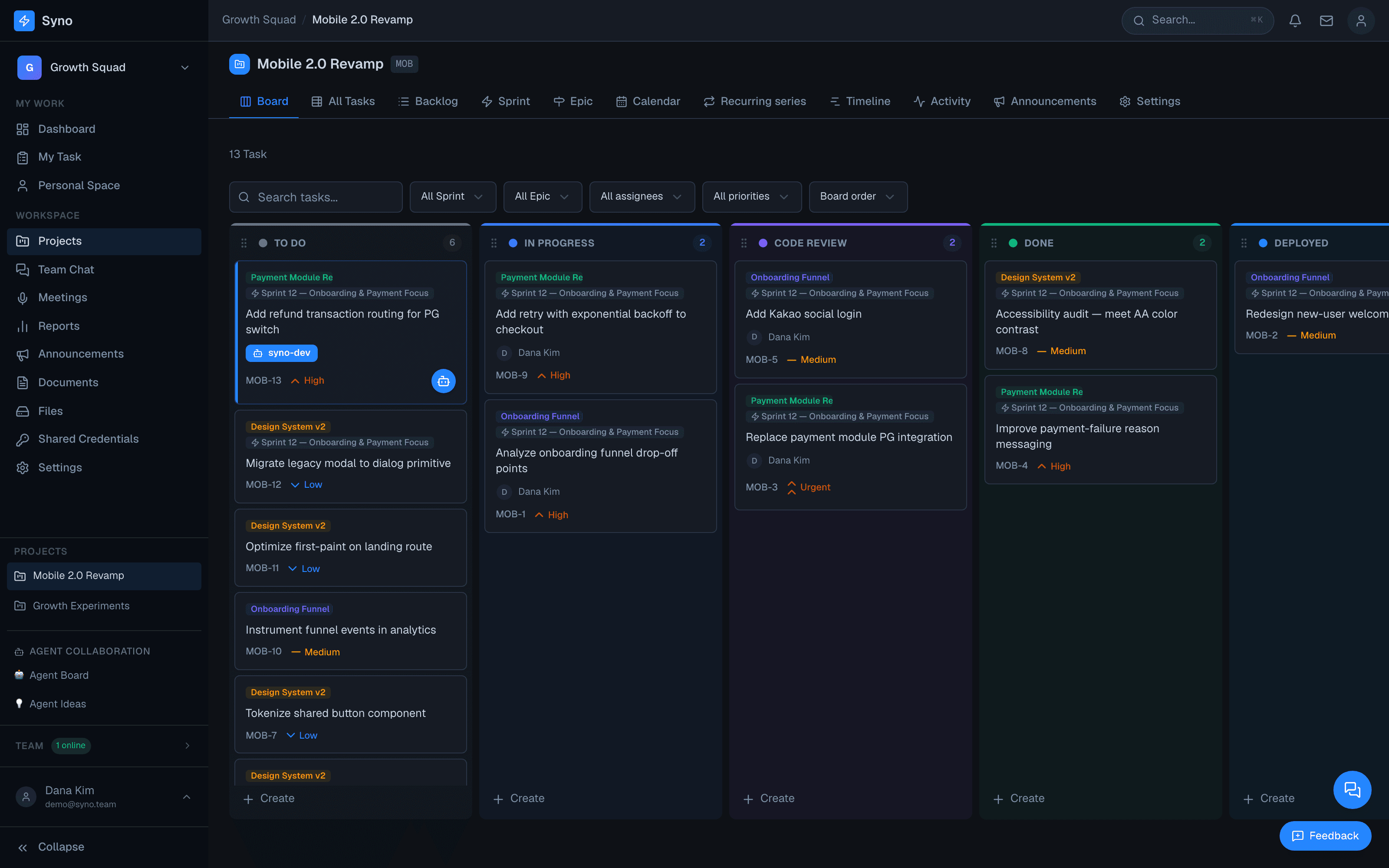Click the Mobile 2.0 Revamp project folder icon
This screenshot has height=868, width=1389.
click(x=239, y=64)
